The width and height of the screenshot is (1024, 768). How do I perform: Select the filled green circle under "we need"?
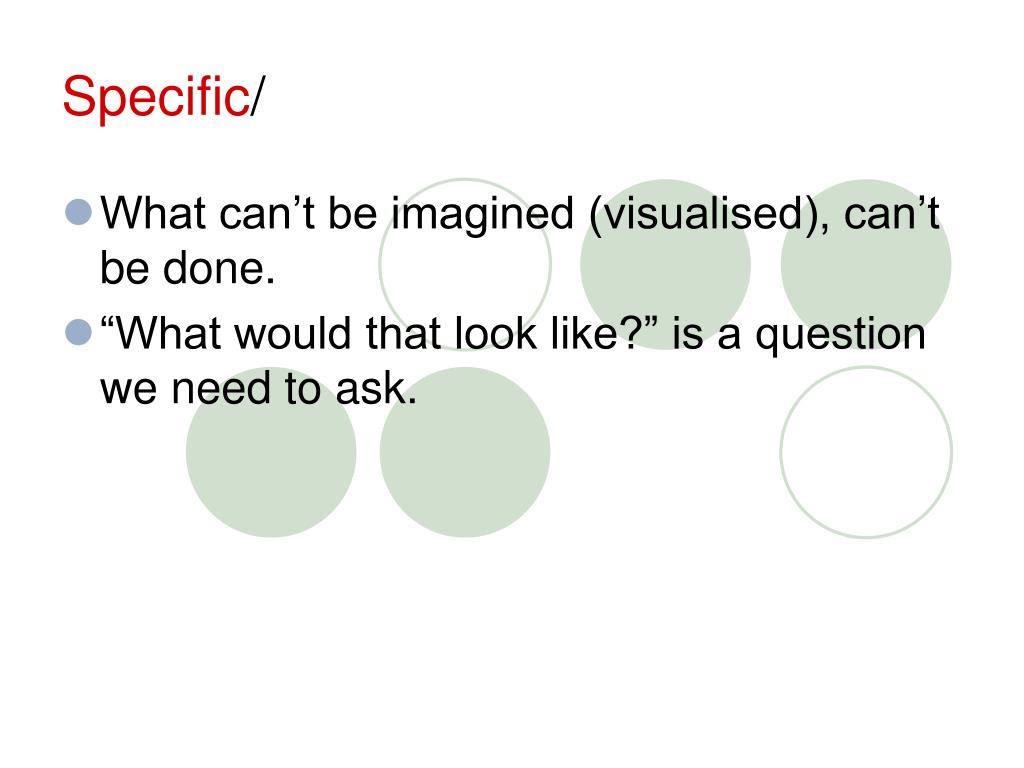click(271, 452)
